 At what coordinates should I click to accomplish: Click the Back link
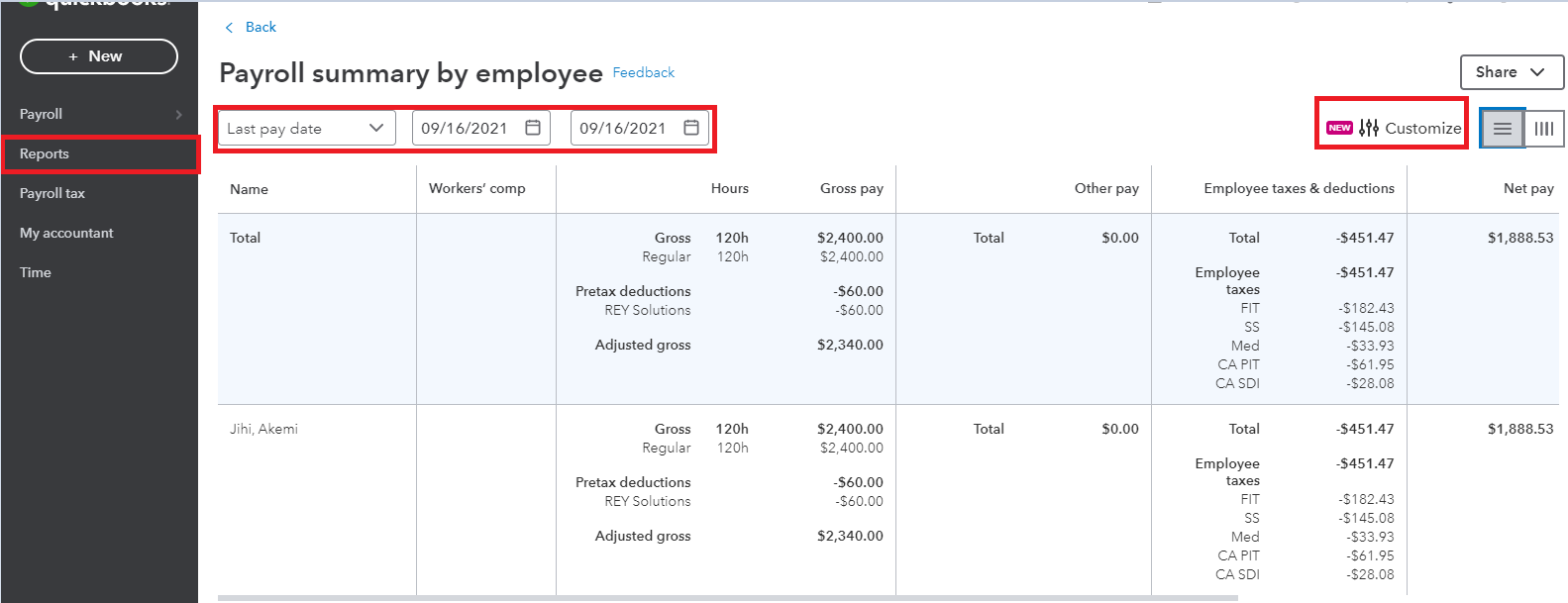[x=261, y=28]
